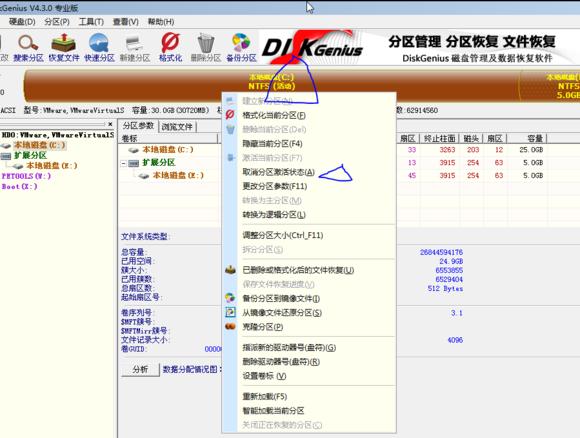Click the 24.9GB value
580x438 pixels.
click(451, 261)
